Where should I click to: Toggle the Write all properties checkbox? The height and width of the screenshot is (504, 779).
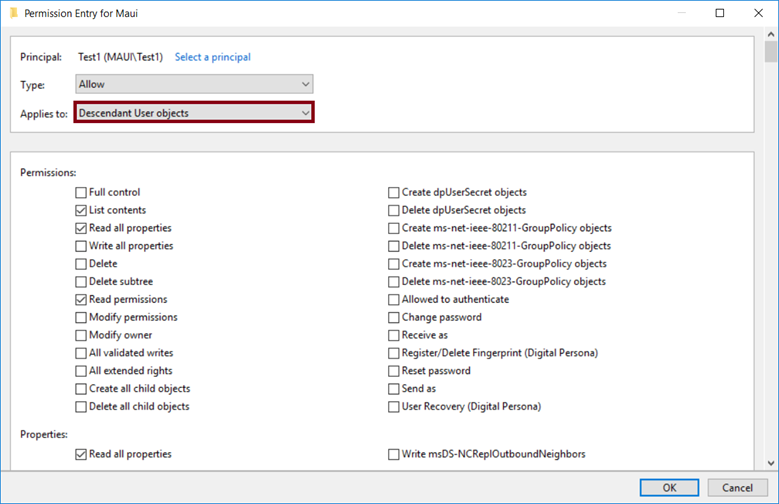(x=81, y=246)
